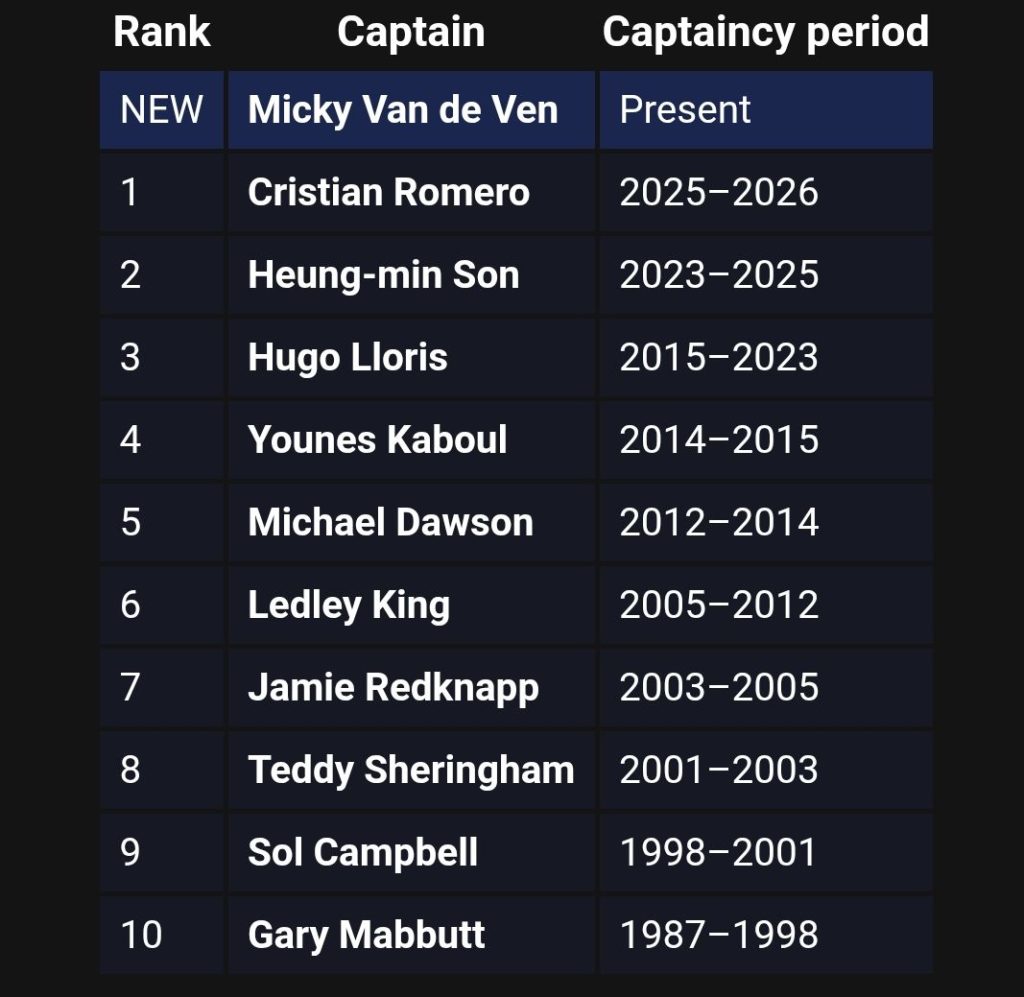This screenshot has width=1024, height=997.
Task: Click on Hugo Lloris
Action: coord(347,357)
